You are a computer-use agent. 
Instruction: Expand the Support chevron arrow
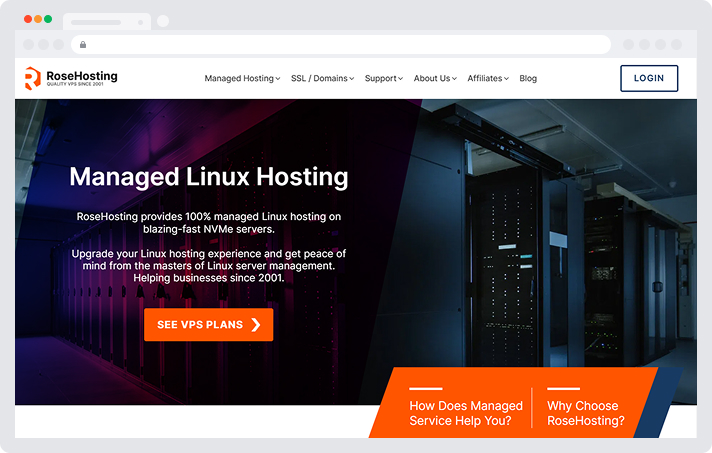click(x=400, y=79)
